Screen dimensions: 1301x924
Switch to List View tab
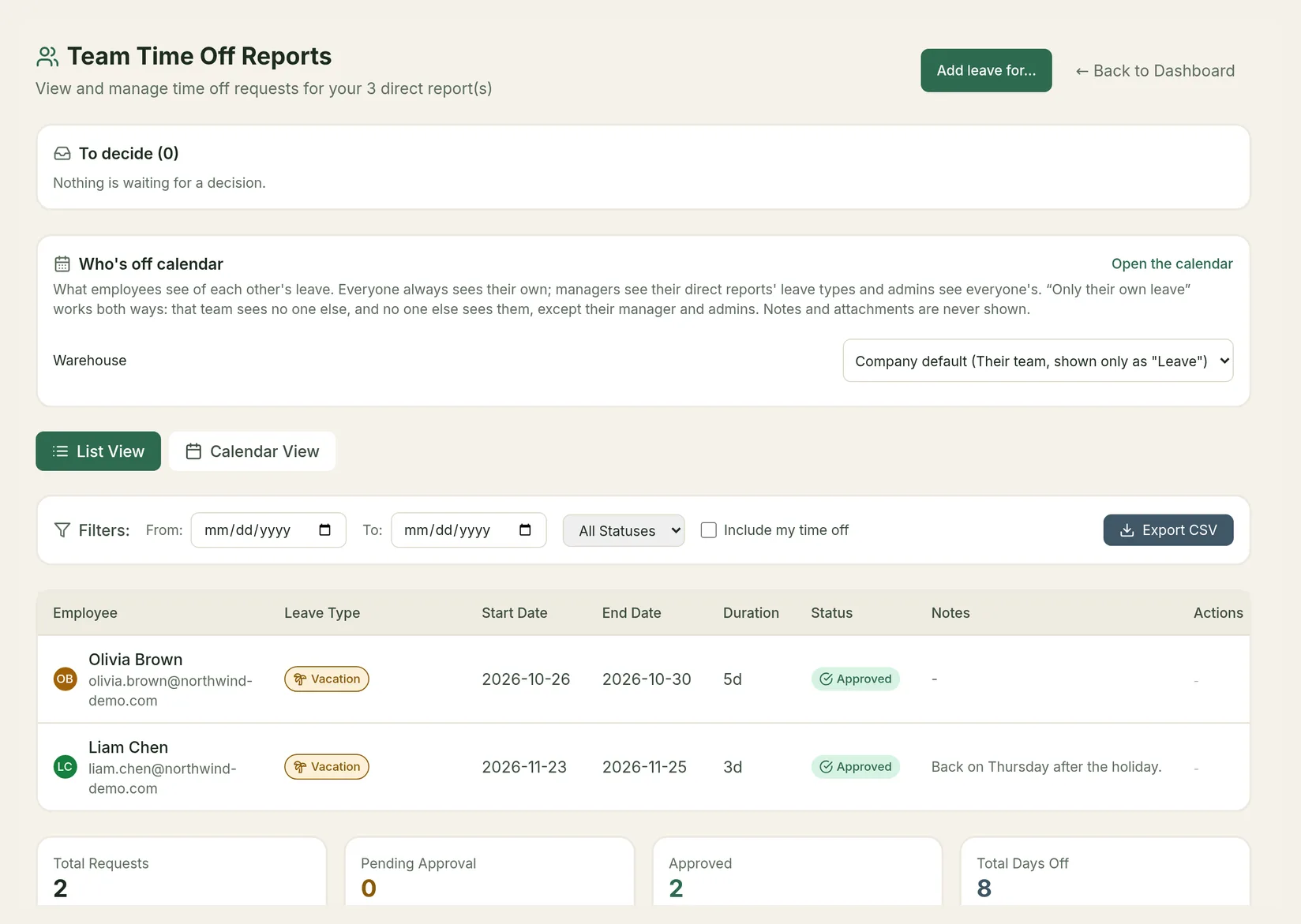(x=98, y=451)
